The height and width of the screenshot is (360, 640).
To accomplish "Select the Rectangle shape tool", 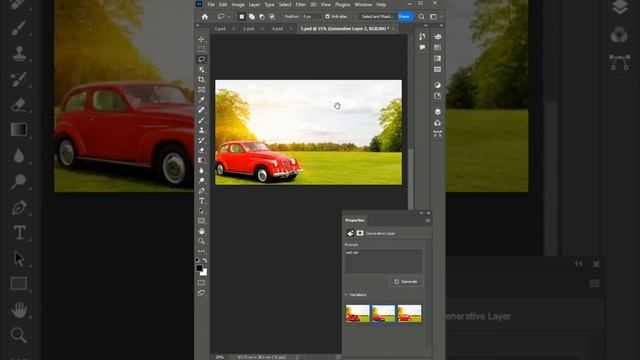I will coord(201,221).
